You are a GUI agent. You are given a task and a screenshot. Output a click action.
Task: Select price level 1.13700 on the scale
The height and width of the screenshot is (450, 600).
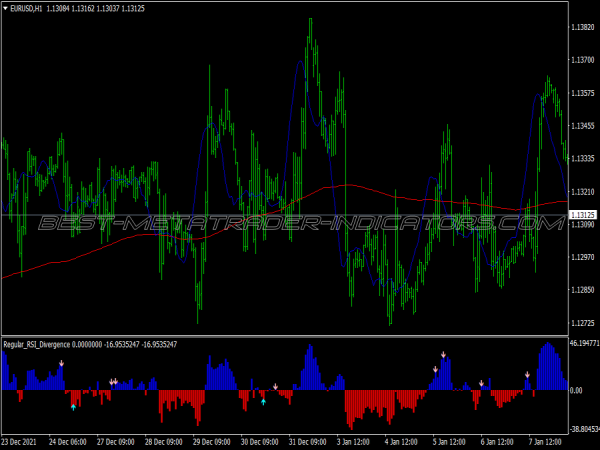tap(583, 60)
